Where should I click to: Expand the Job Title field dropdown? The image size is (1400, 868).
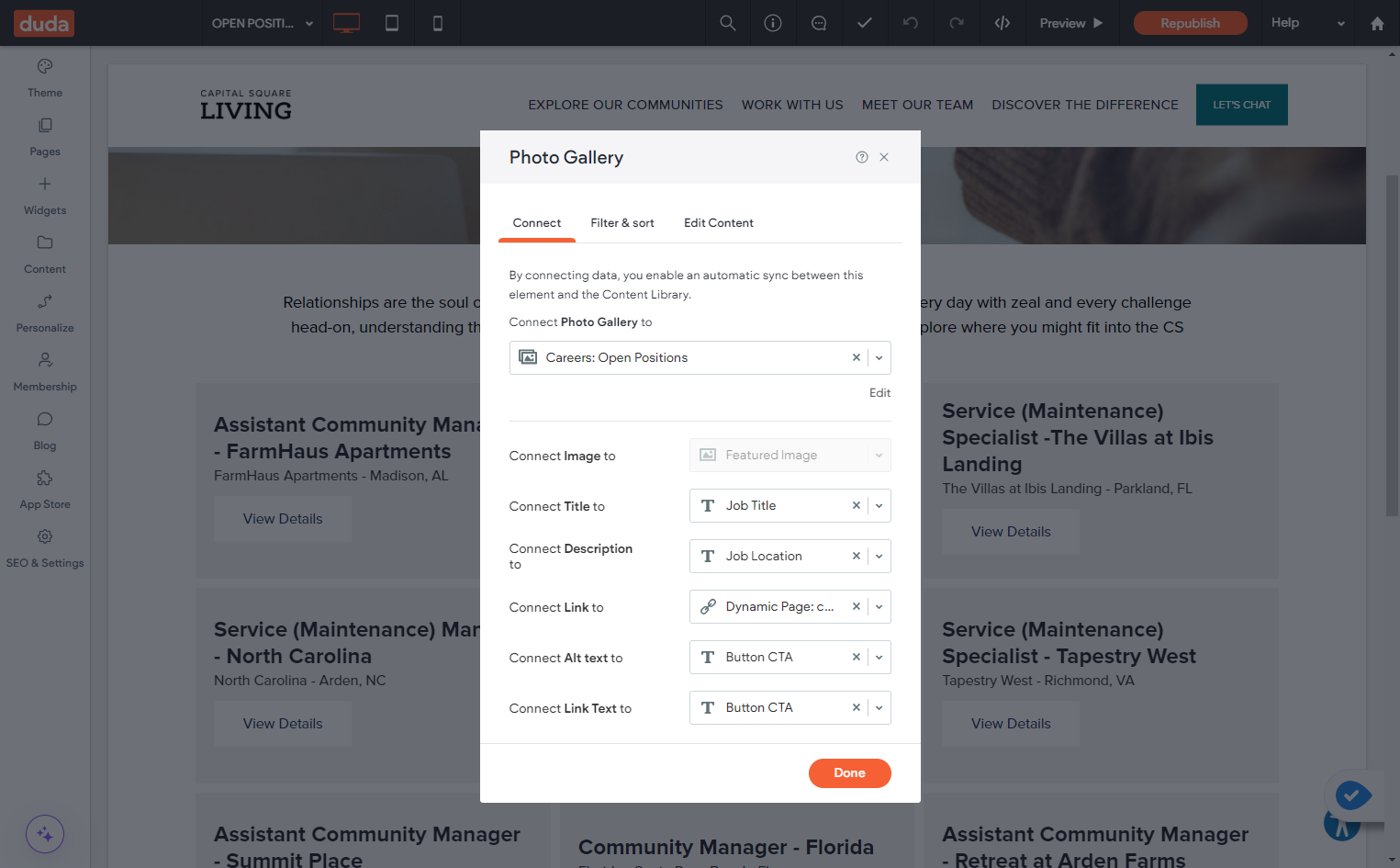pos(879,506)
